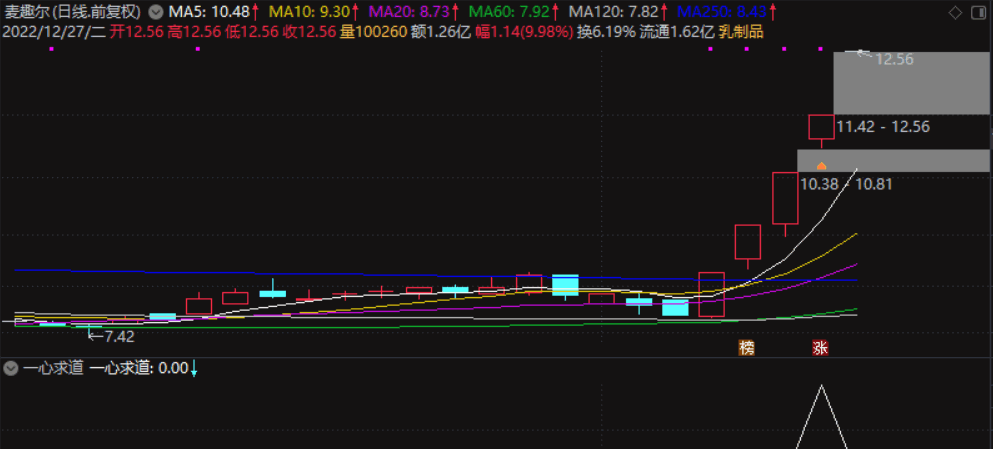Click the red 涨 marker badge
The height and width of the screenshot is (449, 993).
[821, 348]
